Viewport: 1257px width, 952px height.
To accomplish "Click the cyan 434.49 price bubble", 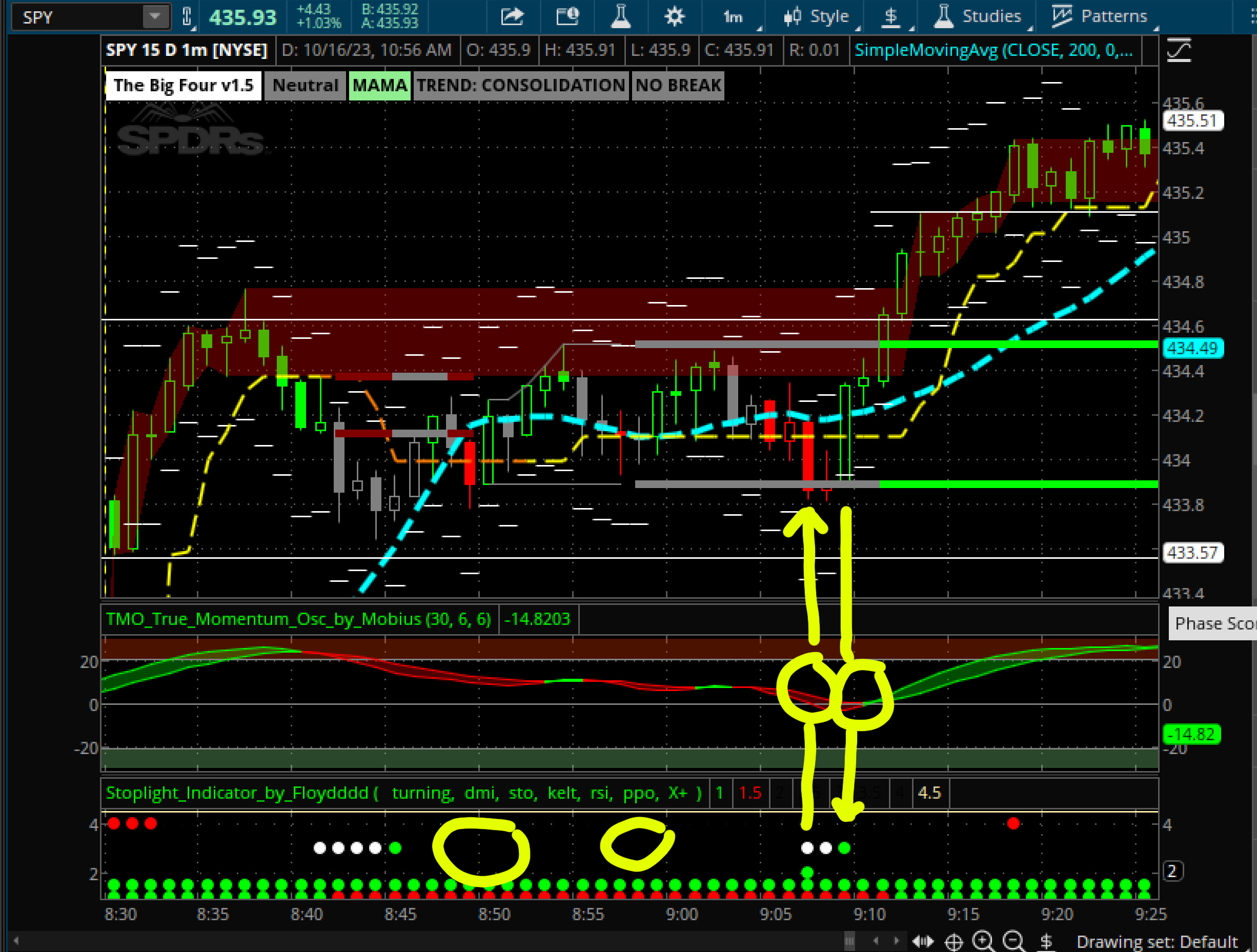I will click(x=1193, y=348).
